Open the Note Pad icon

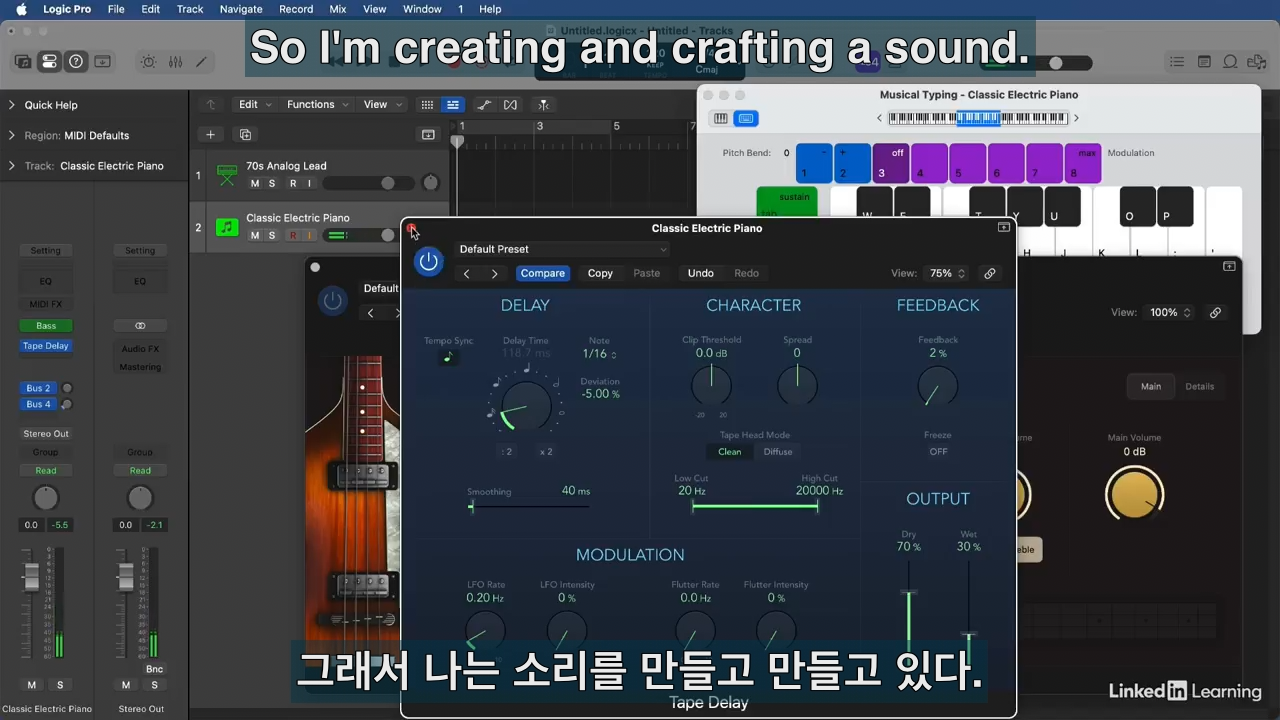[1204, 62]
